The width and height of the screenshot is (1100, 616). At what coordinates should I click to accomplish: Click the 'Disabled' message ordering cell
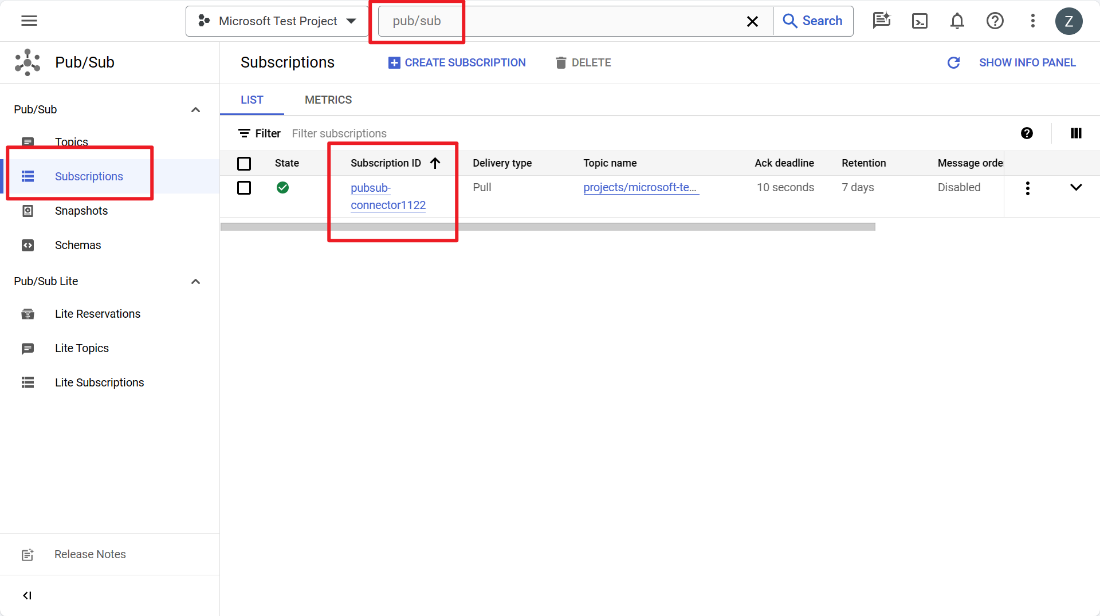tap(959, 187)
